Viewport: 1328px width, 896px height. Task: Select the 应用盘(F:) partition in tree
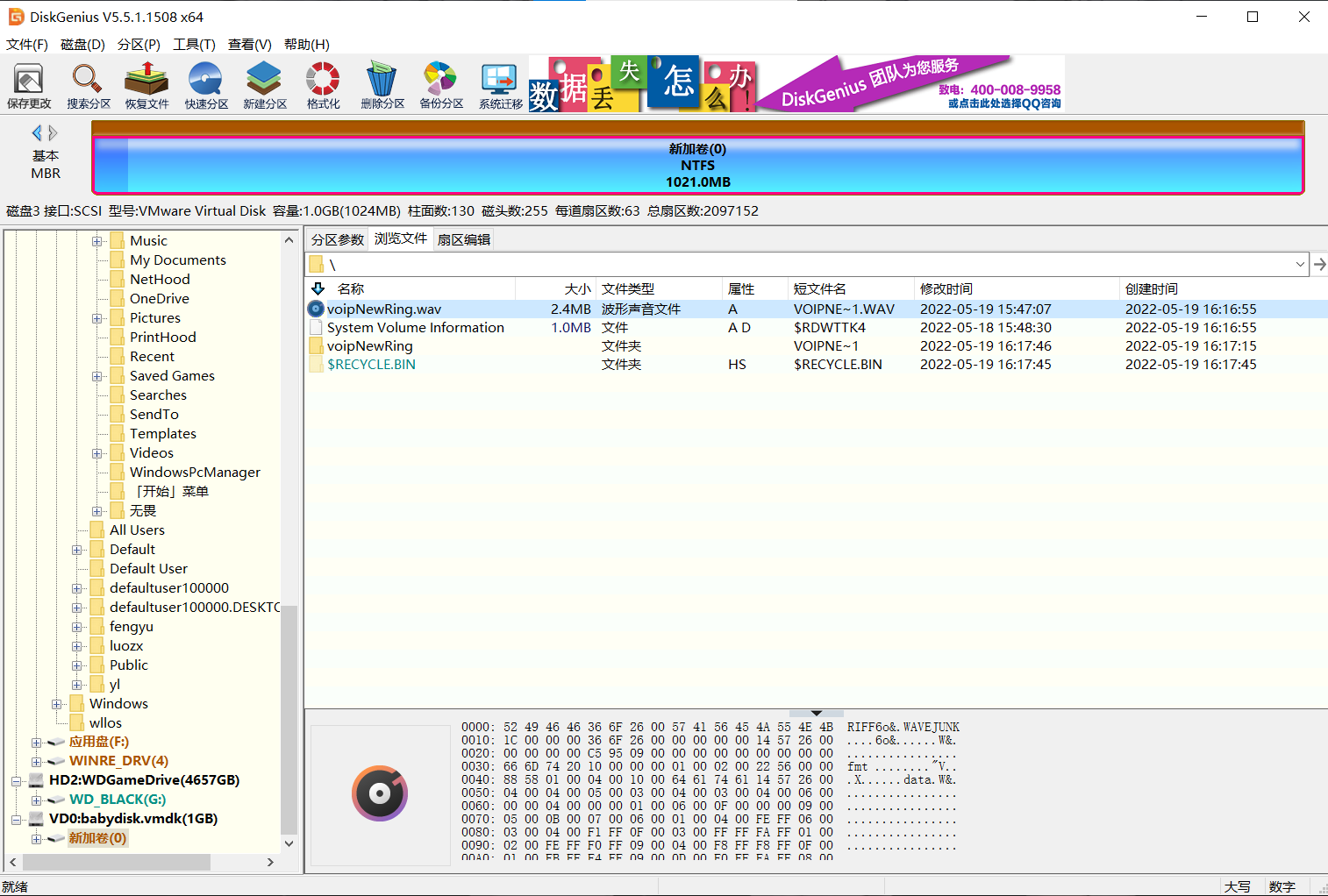click(x=99, y=742)
